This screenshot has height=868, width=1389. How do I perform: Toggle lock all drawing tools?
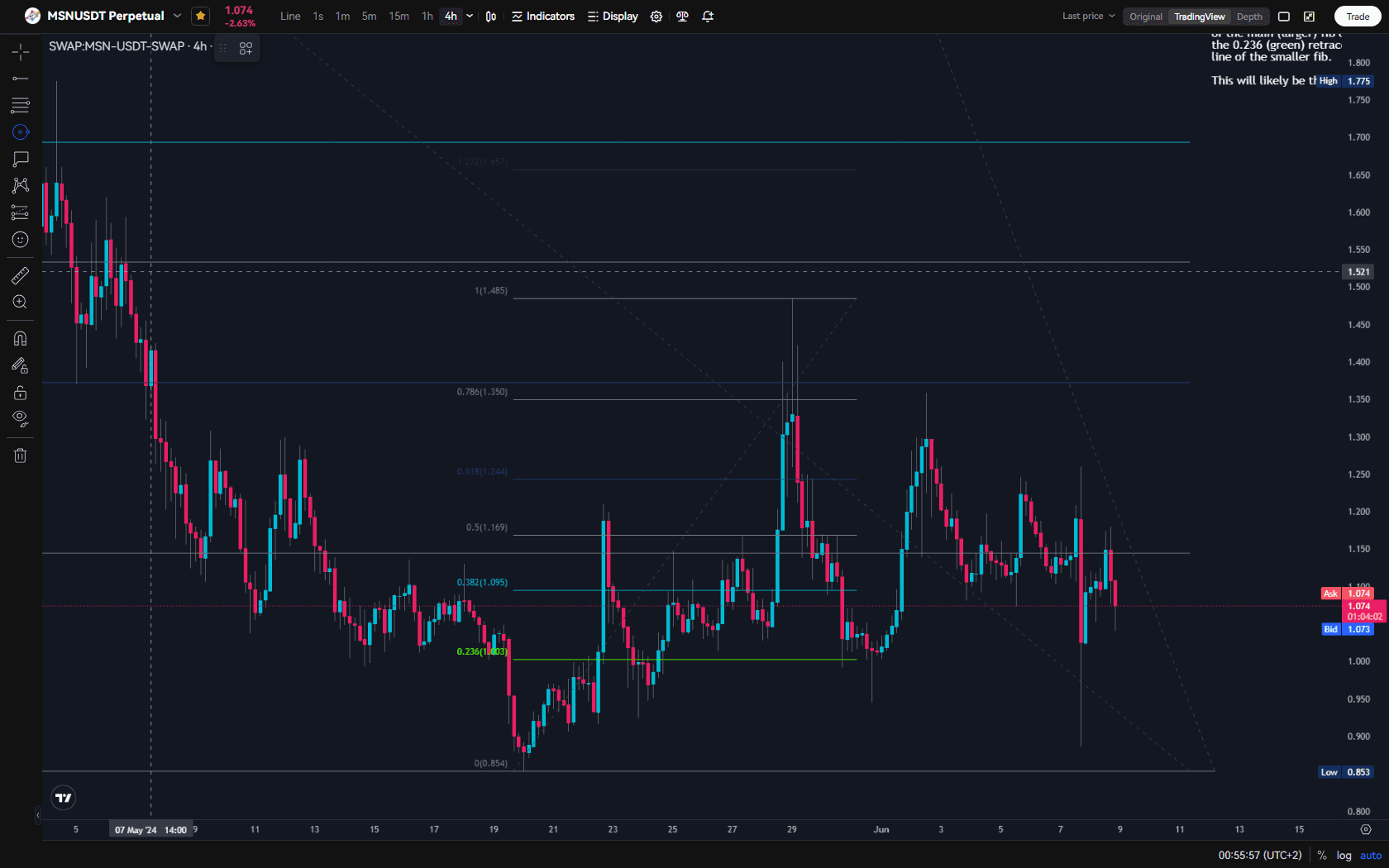(x=21, y=393)
